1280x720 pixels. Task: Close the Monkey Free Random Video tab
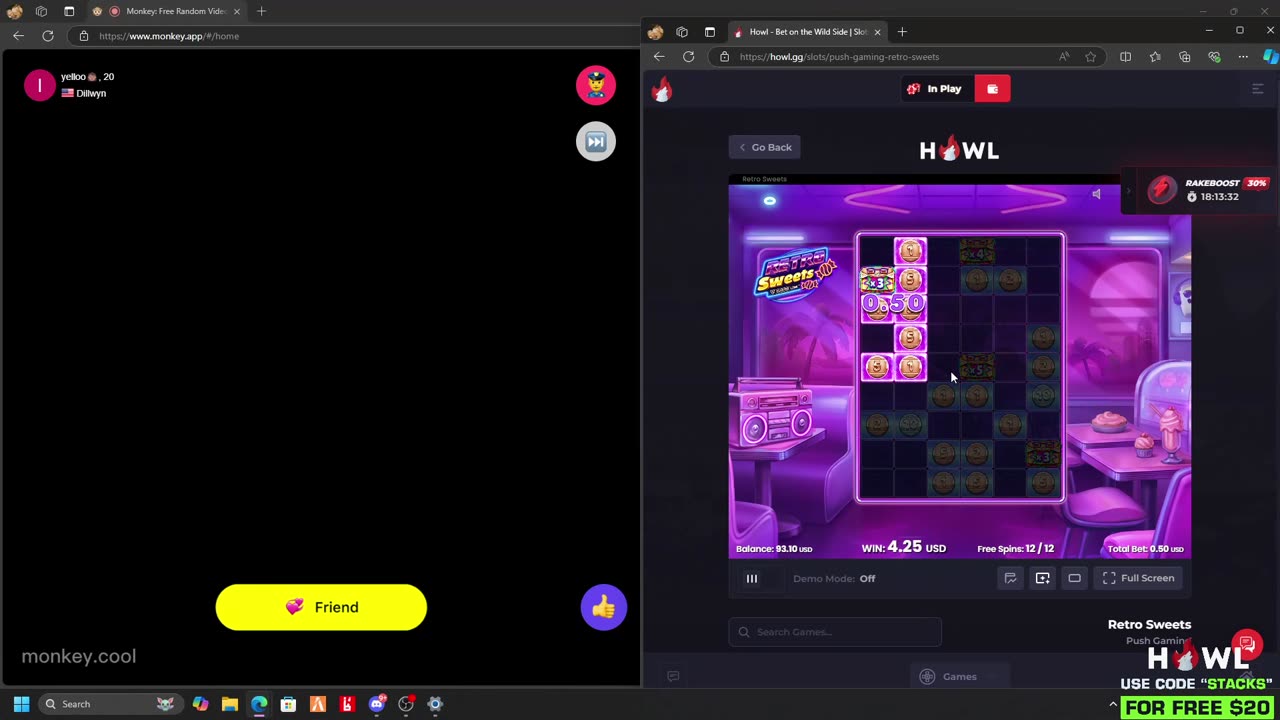(x=237, y=11)
